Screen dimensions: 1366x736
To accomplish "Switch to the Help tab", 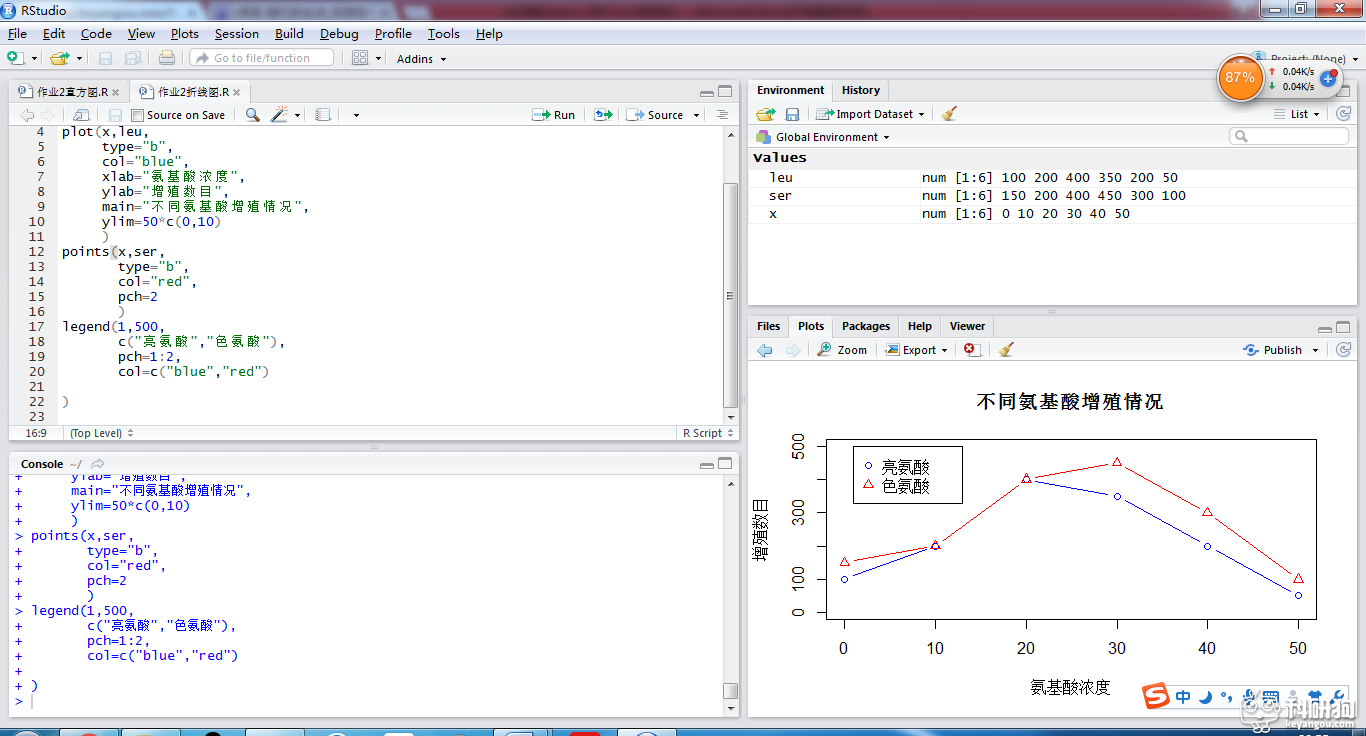I will click(x=920, y=326).
